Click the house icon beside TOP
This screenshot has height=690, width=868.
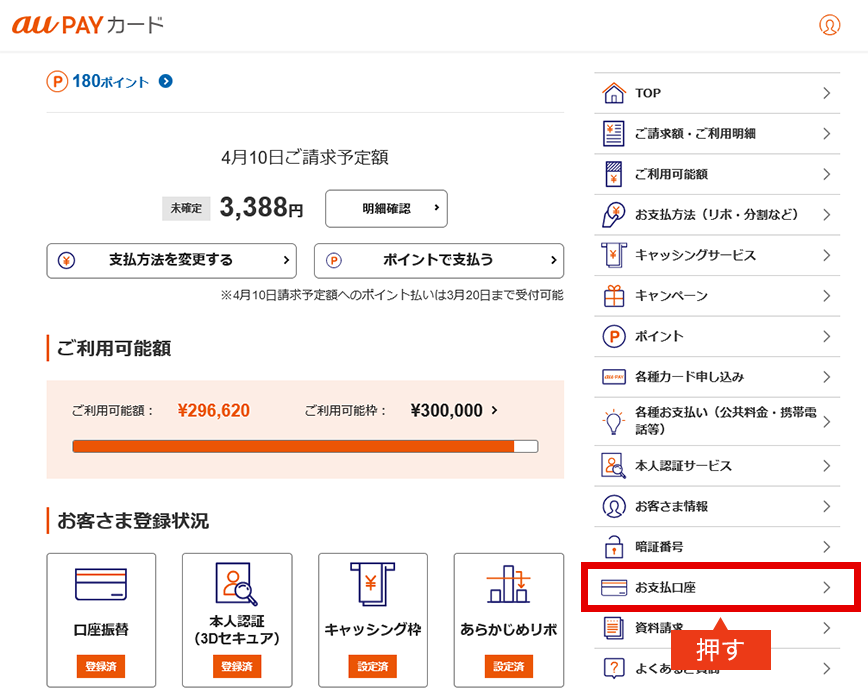tap(613, 93)
